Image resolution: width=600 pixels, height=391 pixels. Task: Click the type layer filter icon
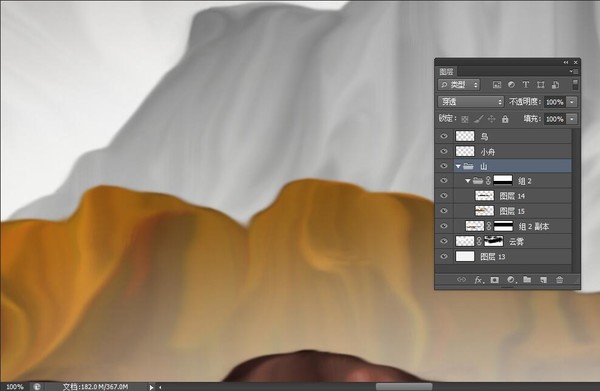526,85
